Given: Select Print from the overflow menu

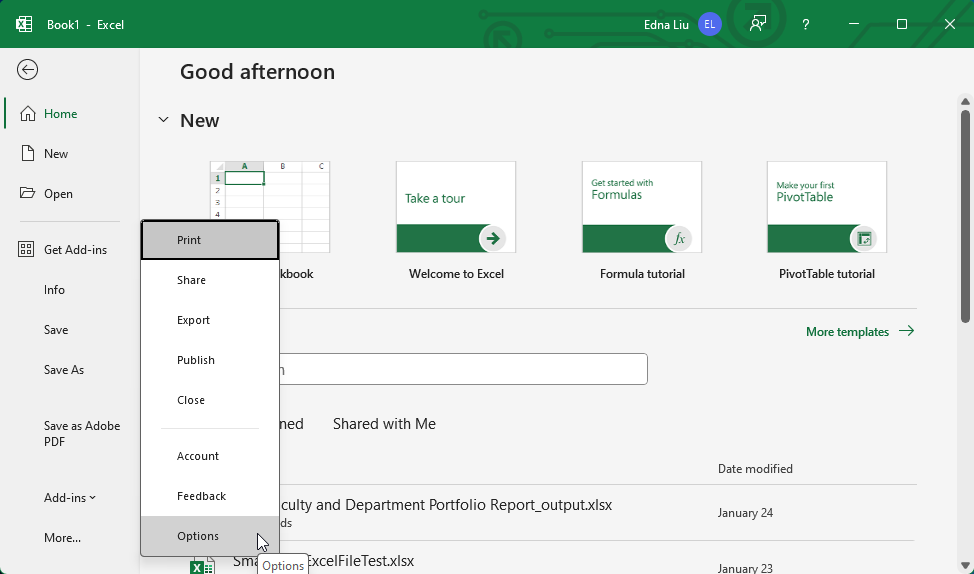Looking at the screenshot, I should coord(210,240).
